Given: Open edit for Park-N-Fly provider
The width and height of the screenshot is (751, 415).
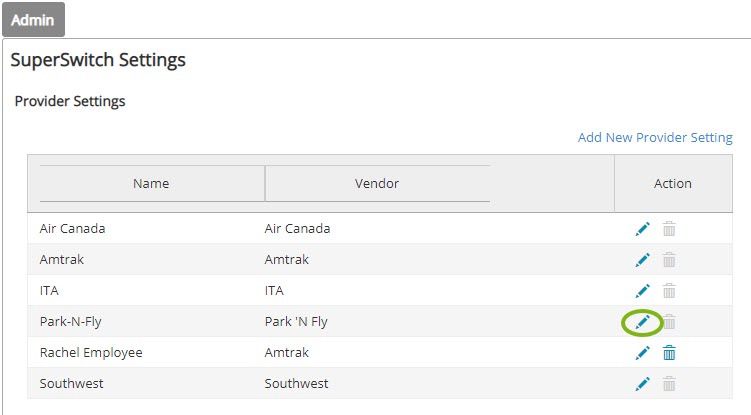Looking at the screenshot, I should [642, 322].
